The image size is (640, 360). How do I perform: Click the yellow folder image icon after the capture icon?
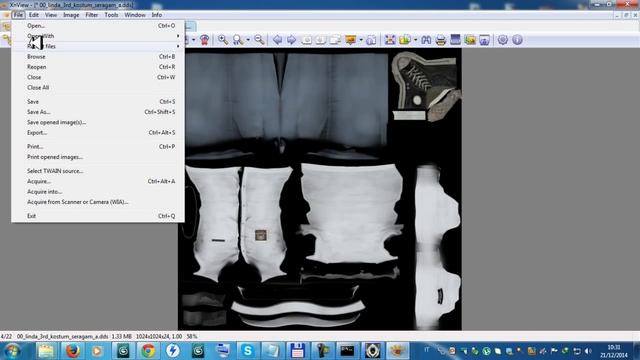tap(470, 40)
